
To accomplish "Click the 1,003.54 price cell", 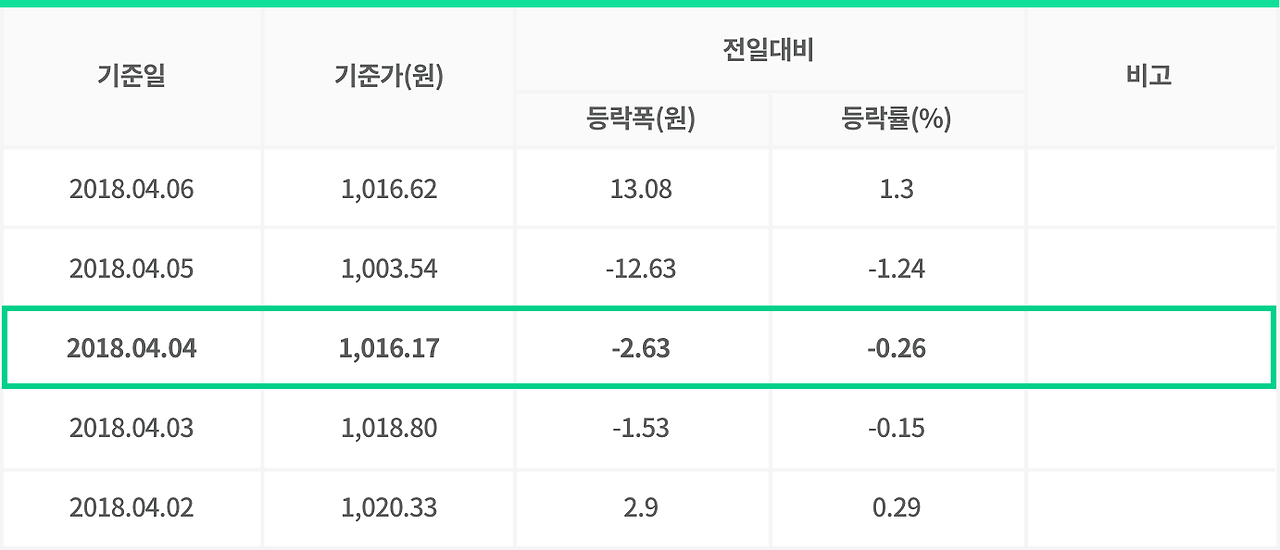I will pos(389,269).
